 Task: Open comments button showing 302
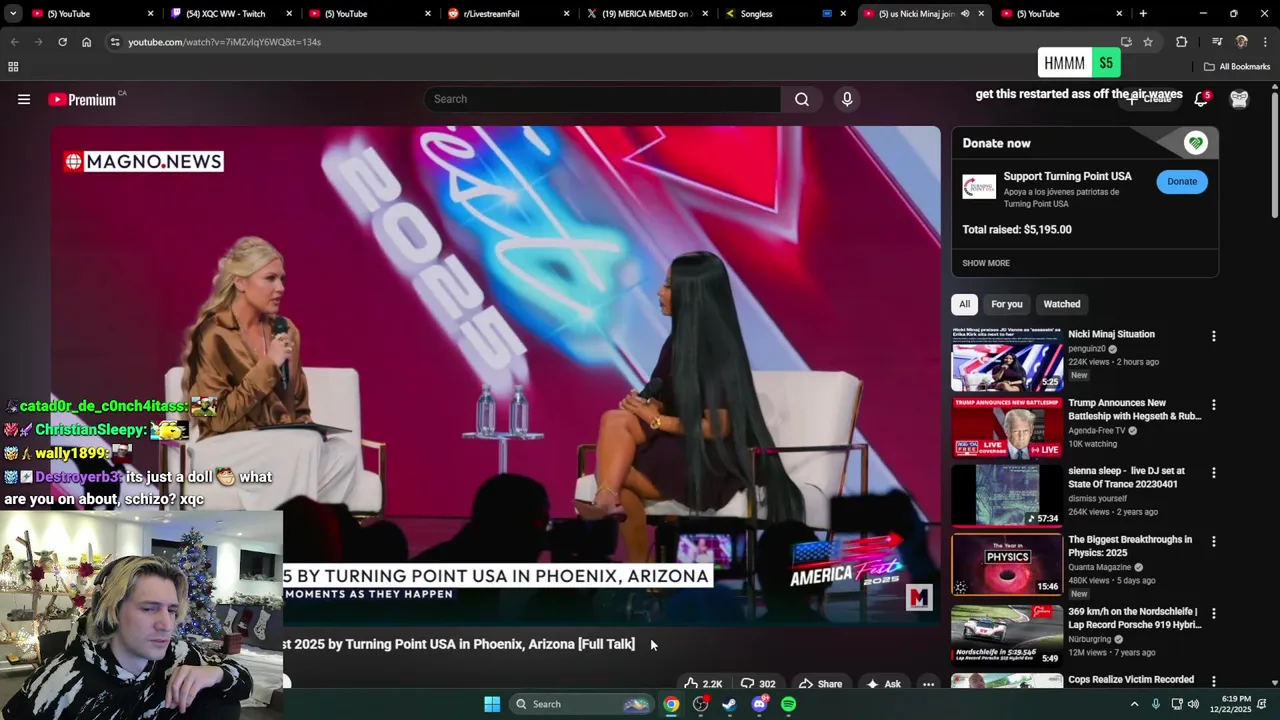758,684
